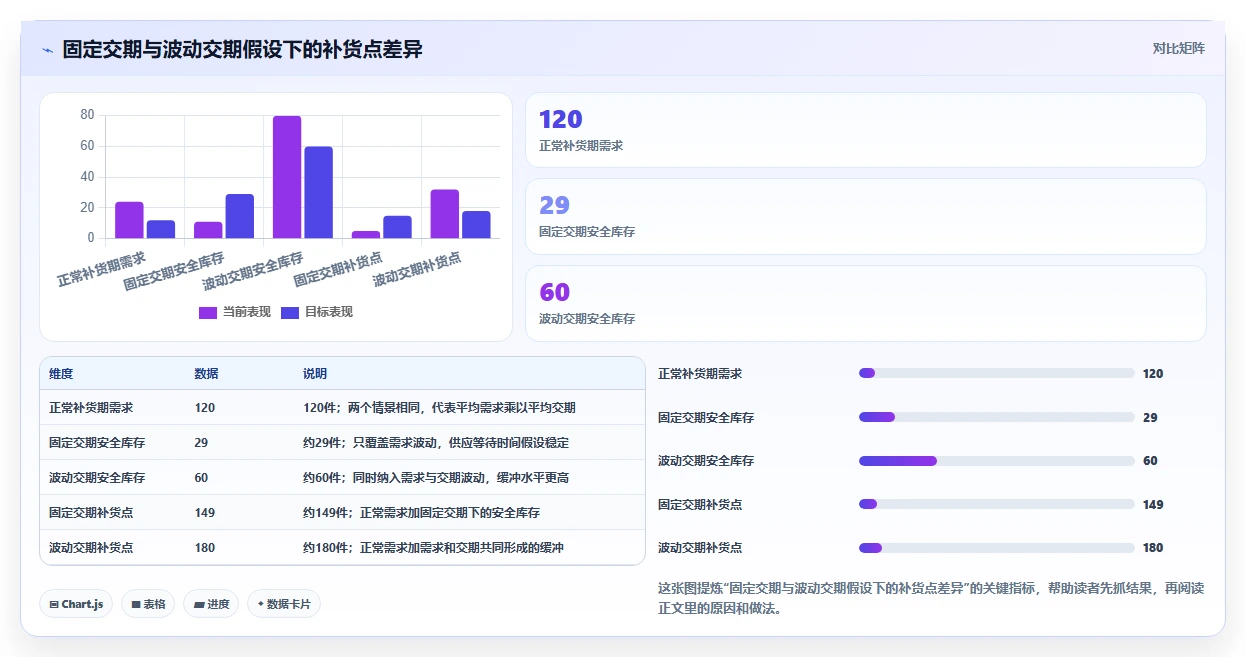Click the 维度 table column header

(x=61, y=374)
